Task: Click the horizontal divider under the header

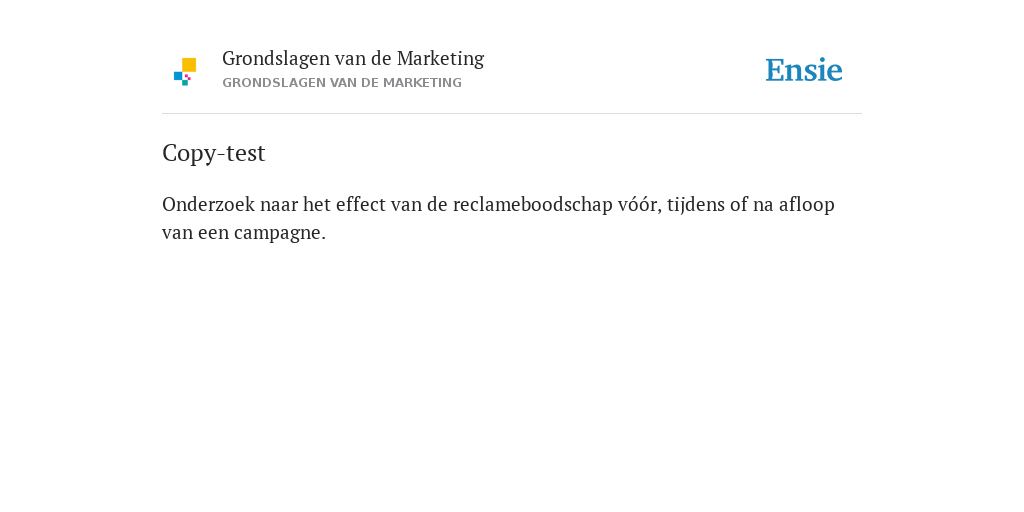Action: coord(512,114)
